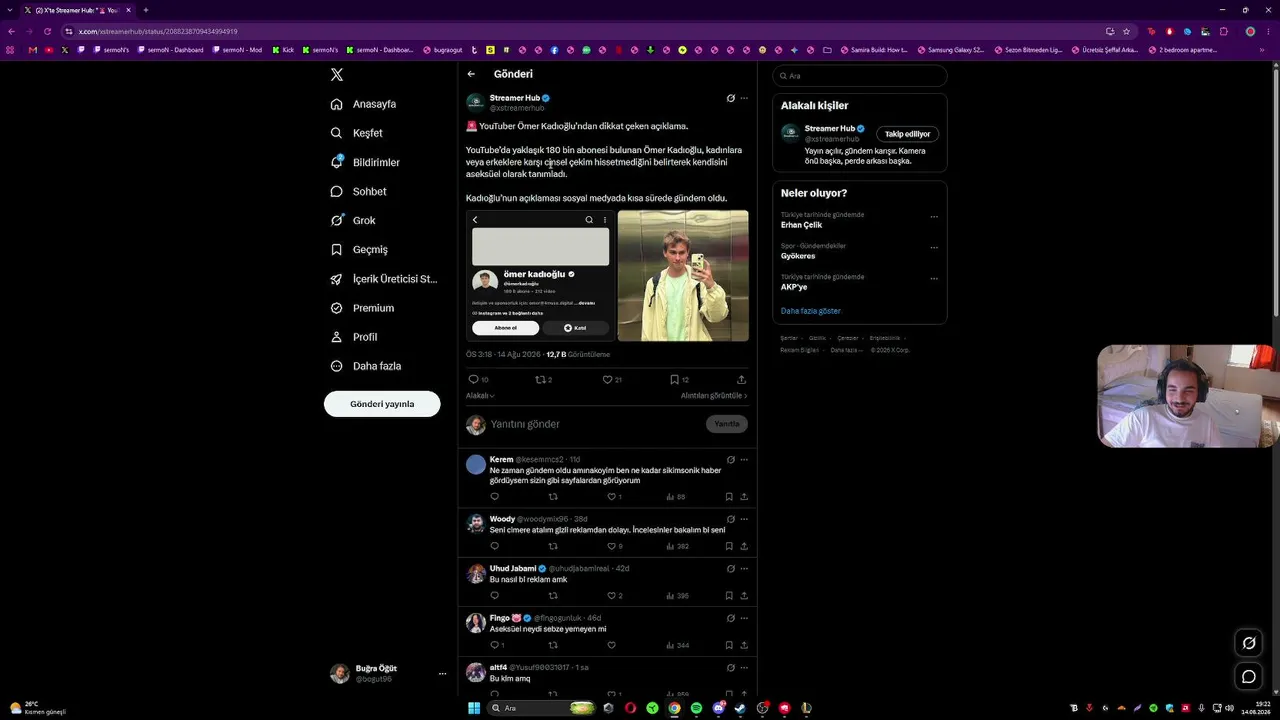
Task: Reply to Kerem's comment
Action: tap(494, 497)
